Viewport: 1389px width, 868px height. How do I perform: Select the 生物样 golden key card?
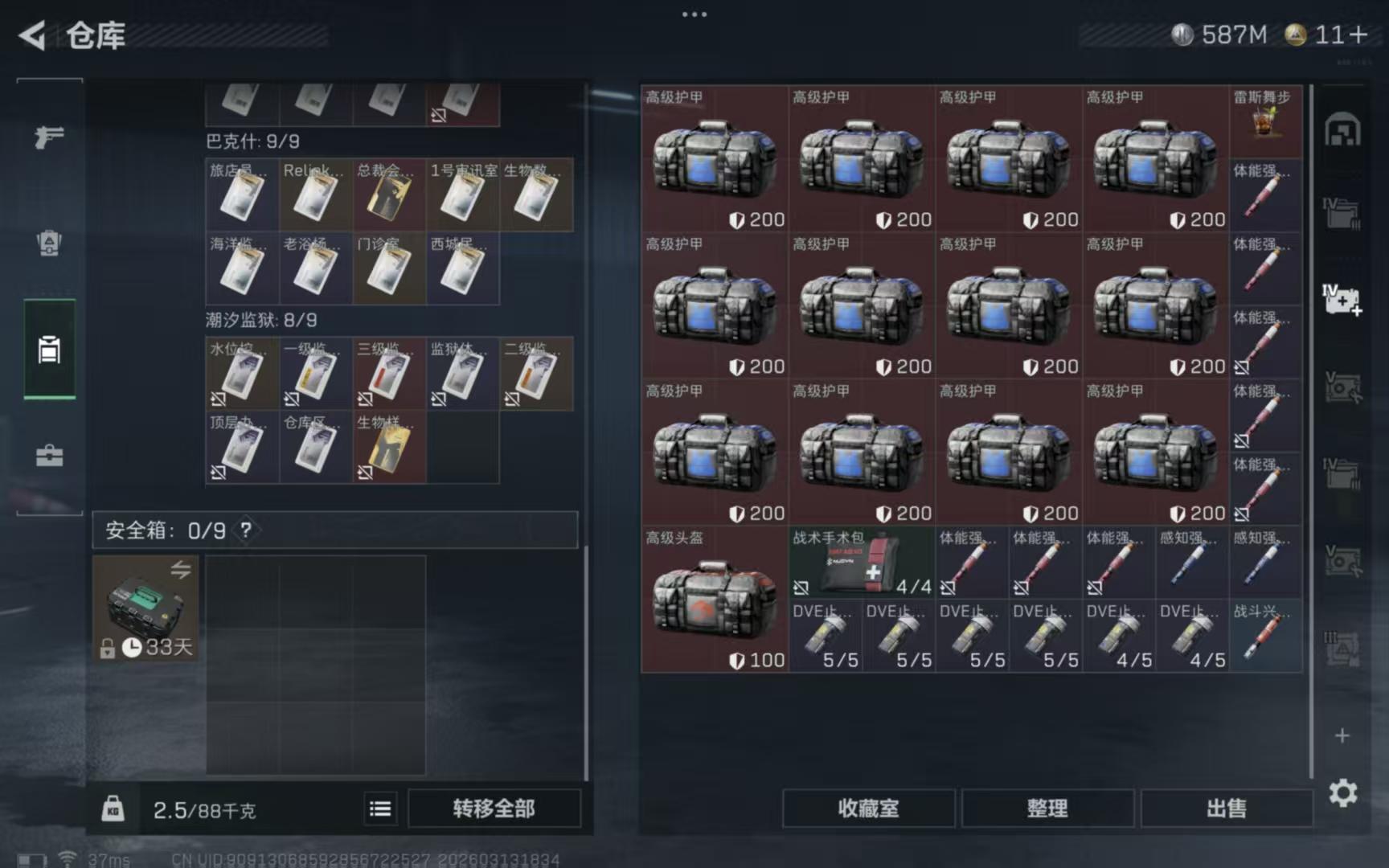pos(389,447)
